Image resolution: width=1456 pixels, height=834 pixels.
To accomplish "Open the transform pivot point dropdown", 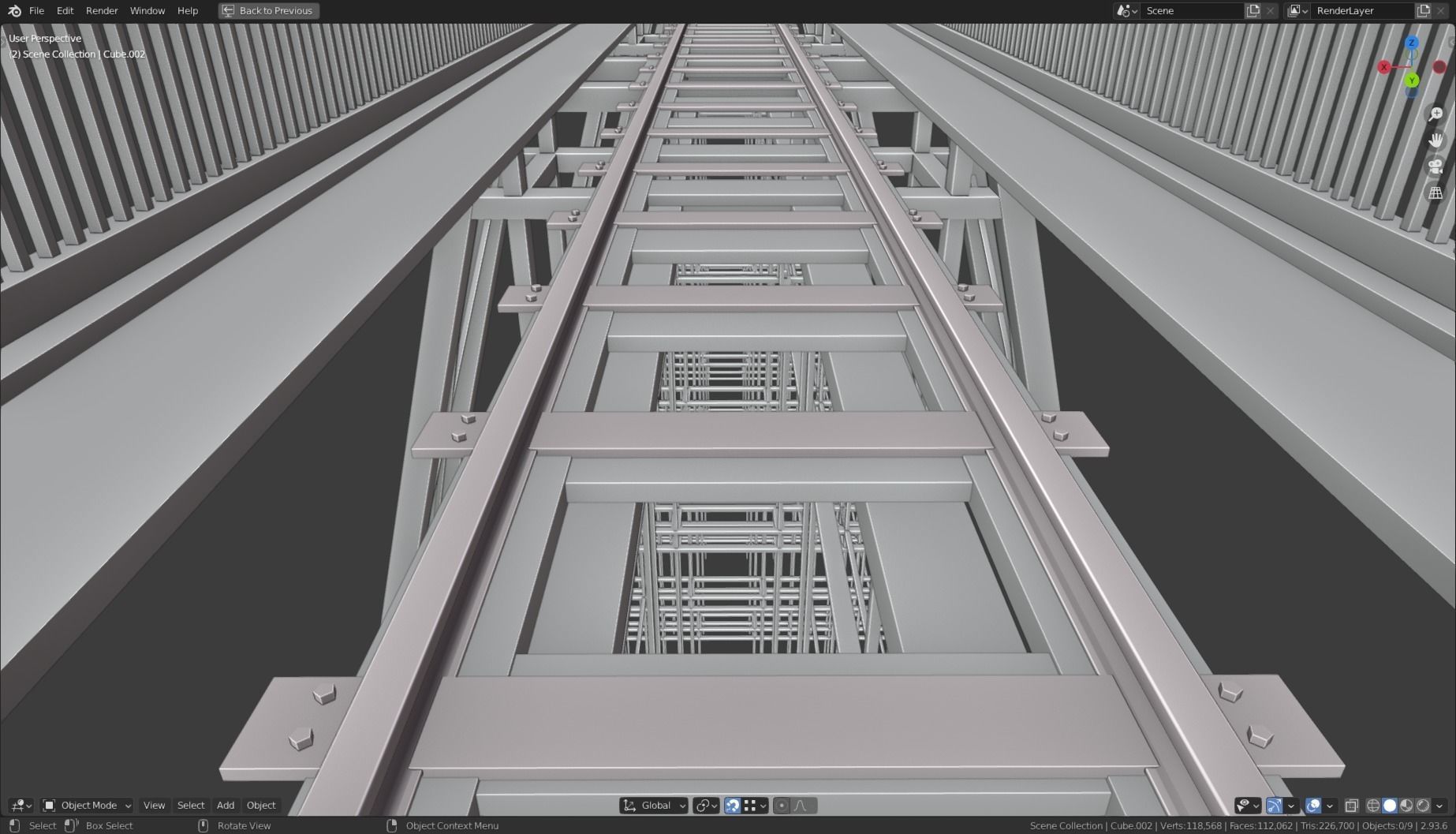I will coord(706,806).
